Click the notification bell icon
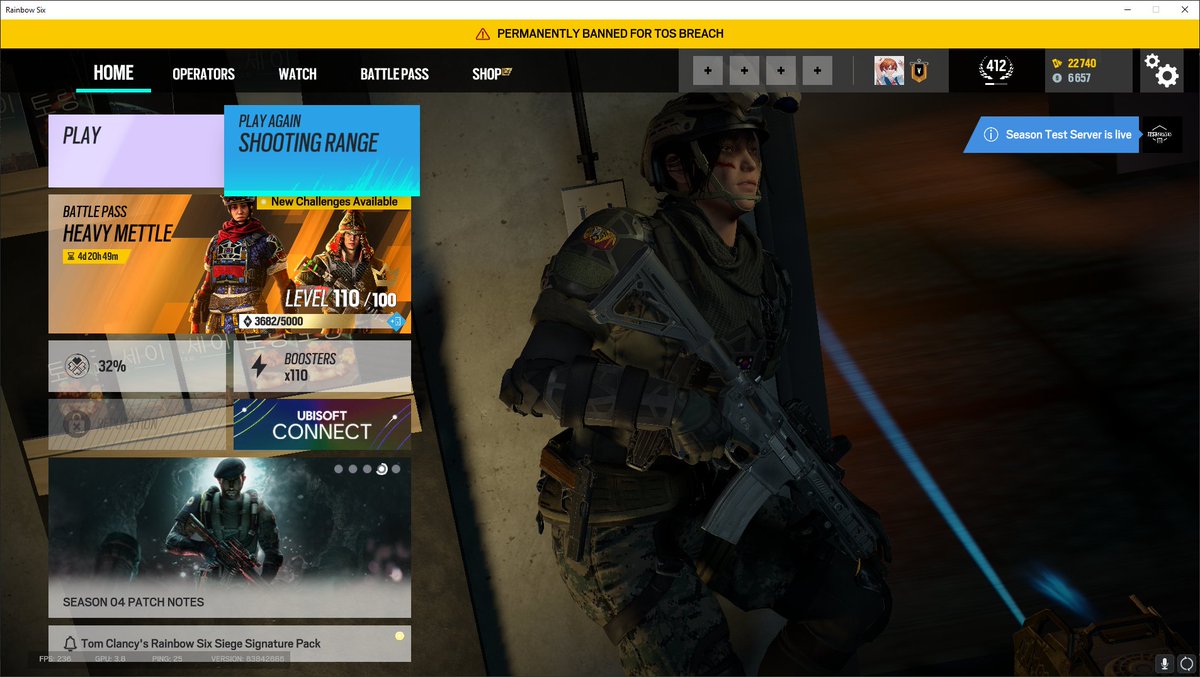 (x=70, y=644)
